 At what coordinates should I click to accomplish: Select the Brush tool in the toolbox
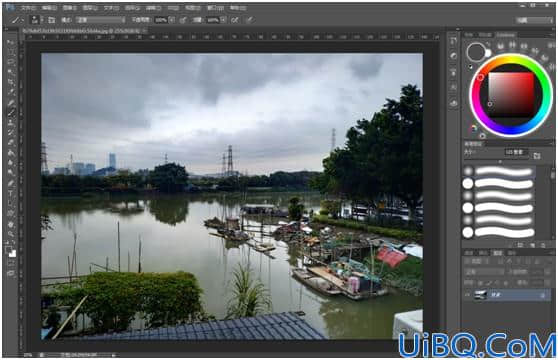pyautogui.click(x=11, y=113)
